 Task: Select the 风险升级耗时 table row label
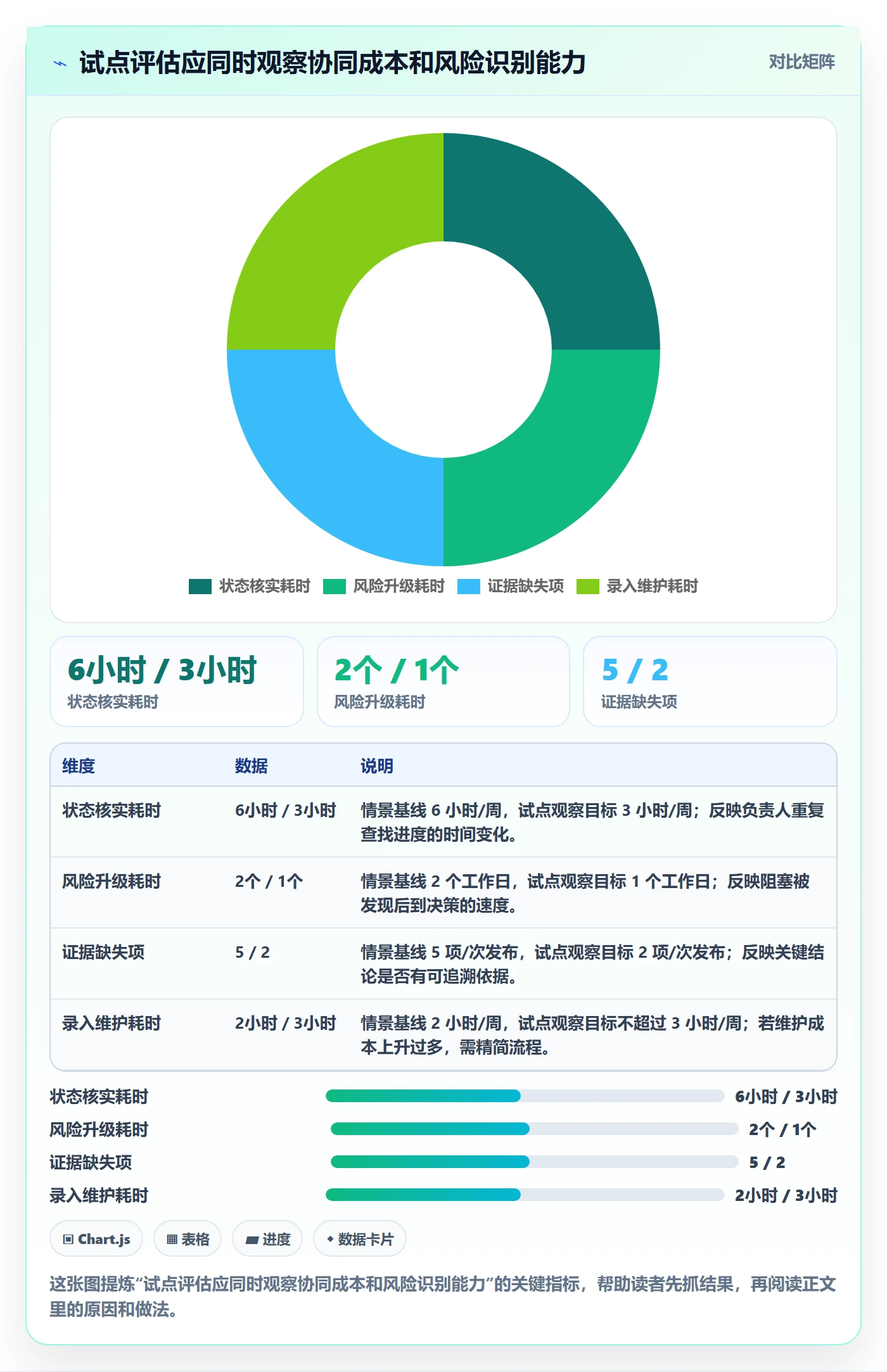click(112, 881)
